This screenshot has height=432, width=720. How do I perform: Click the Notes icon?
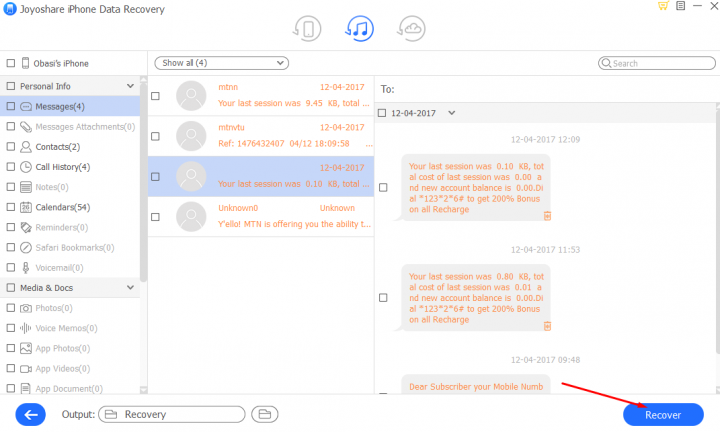point(26,187)
